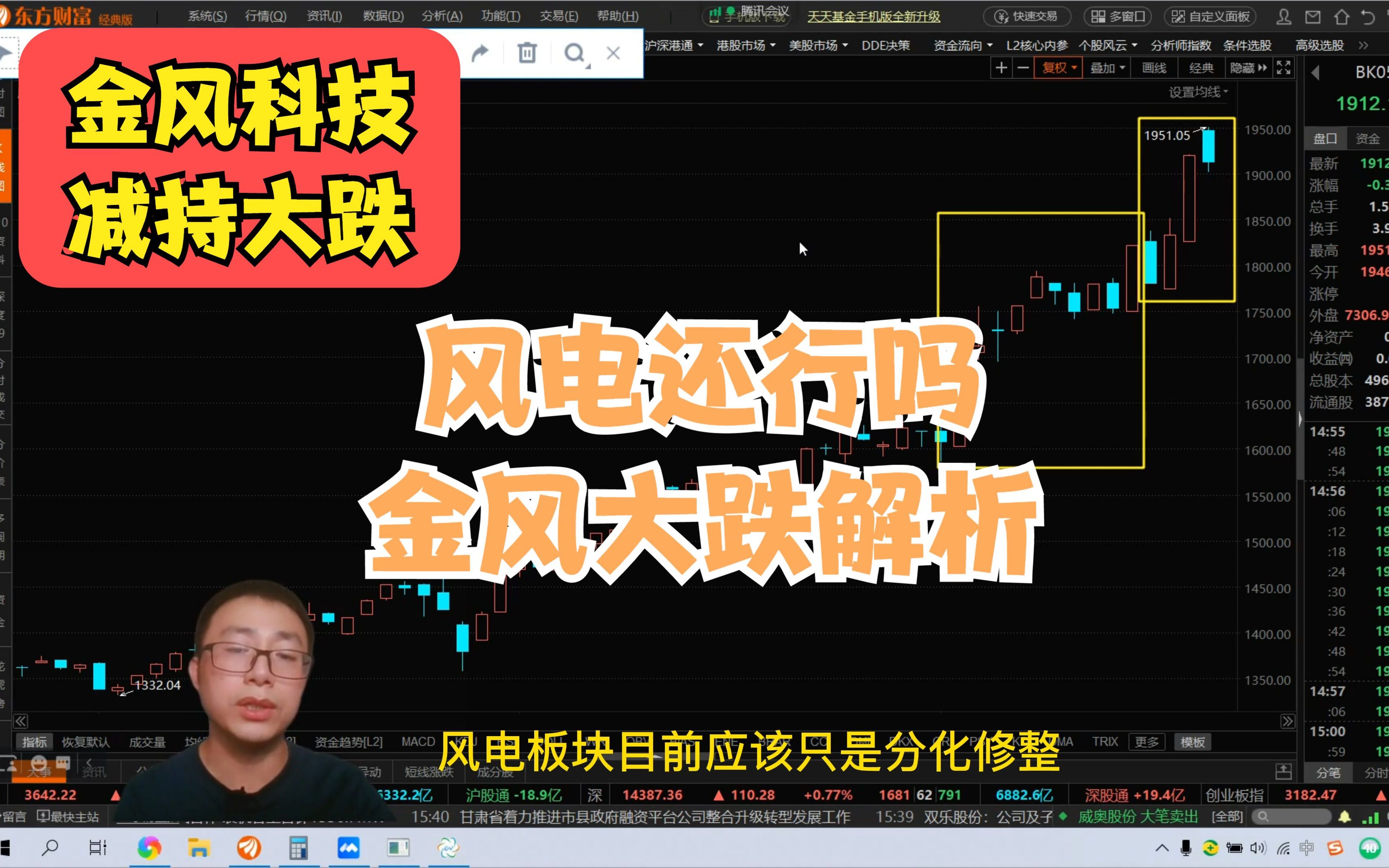Screen dimensions: 1389x868
Task: Open 高级选股
Action: coord(1319,45)
